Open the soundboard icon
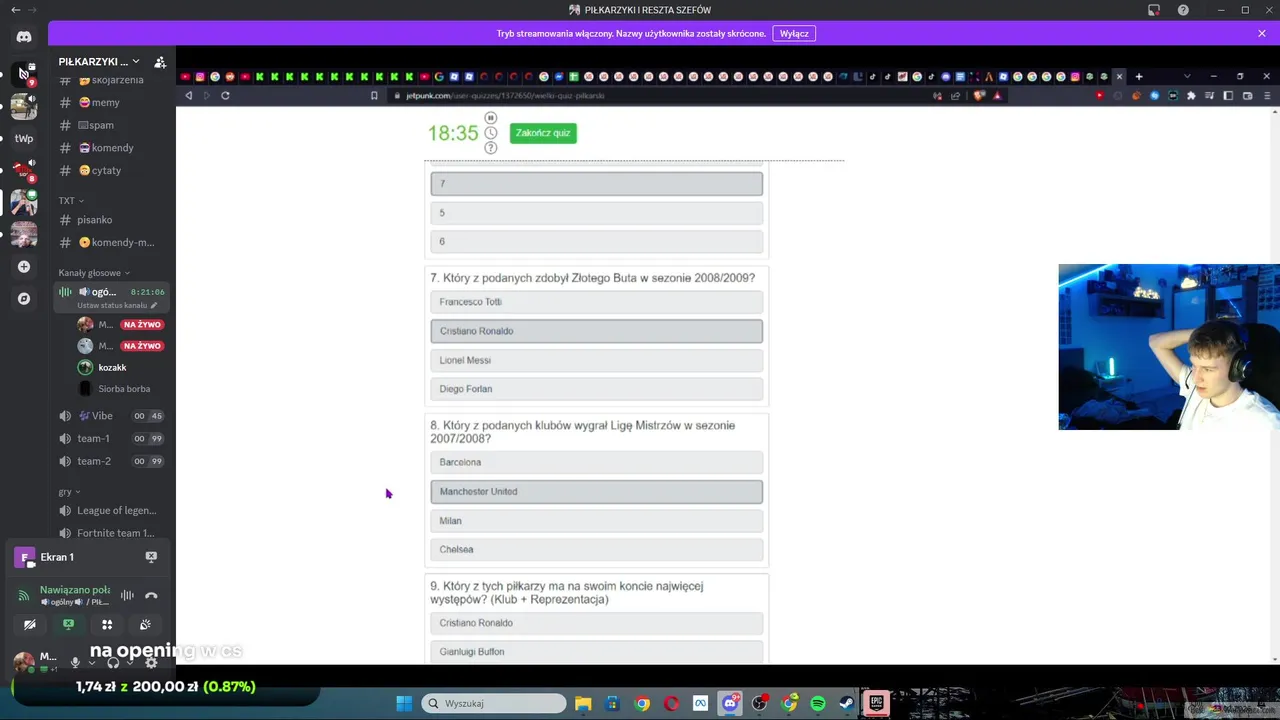This screenshot has height=720, width=1280. click(145, 624)
